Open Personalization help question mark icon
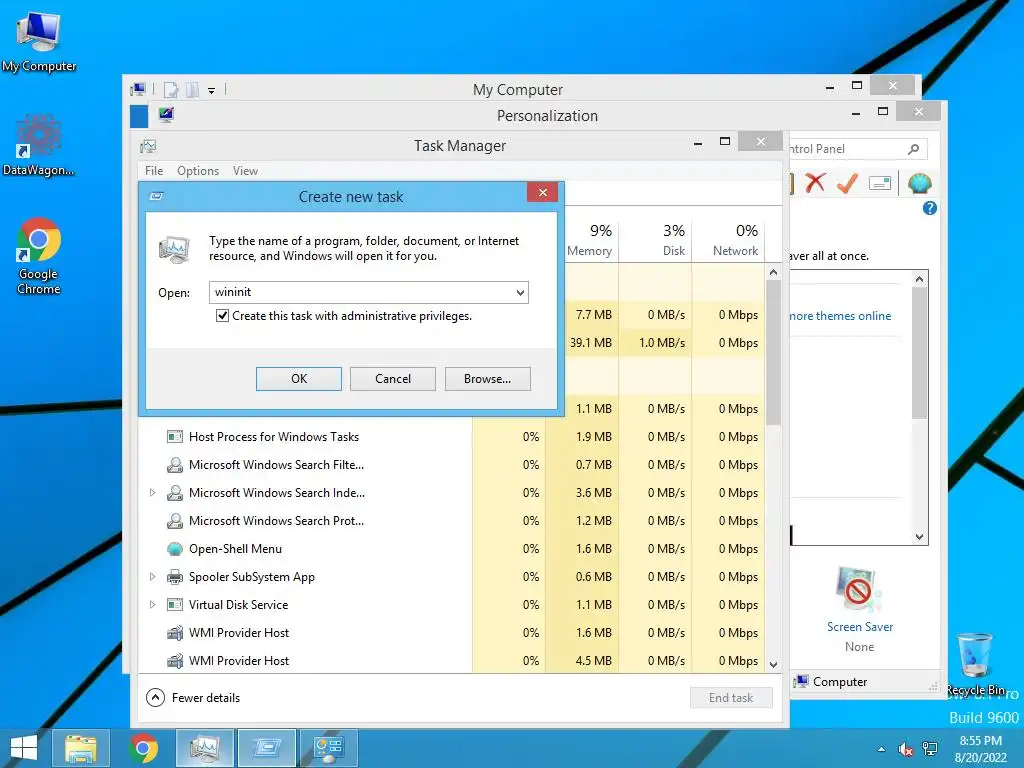1024x768 pixels. 929,208
